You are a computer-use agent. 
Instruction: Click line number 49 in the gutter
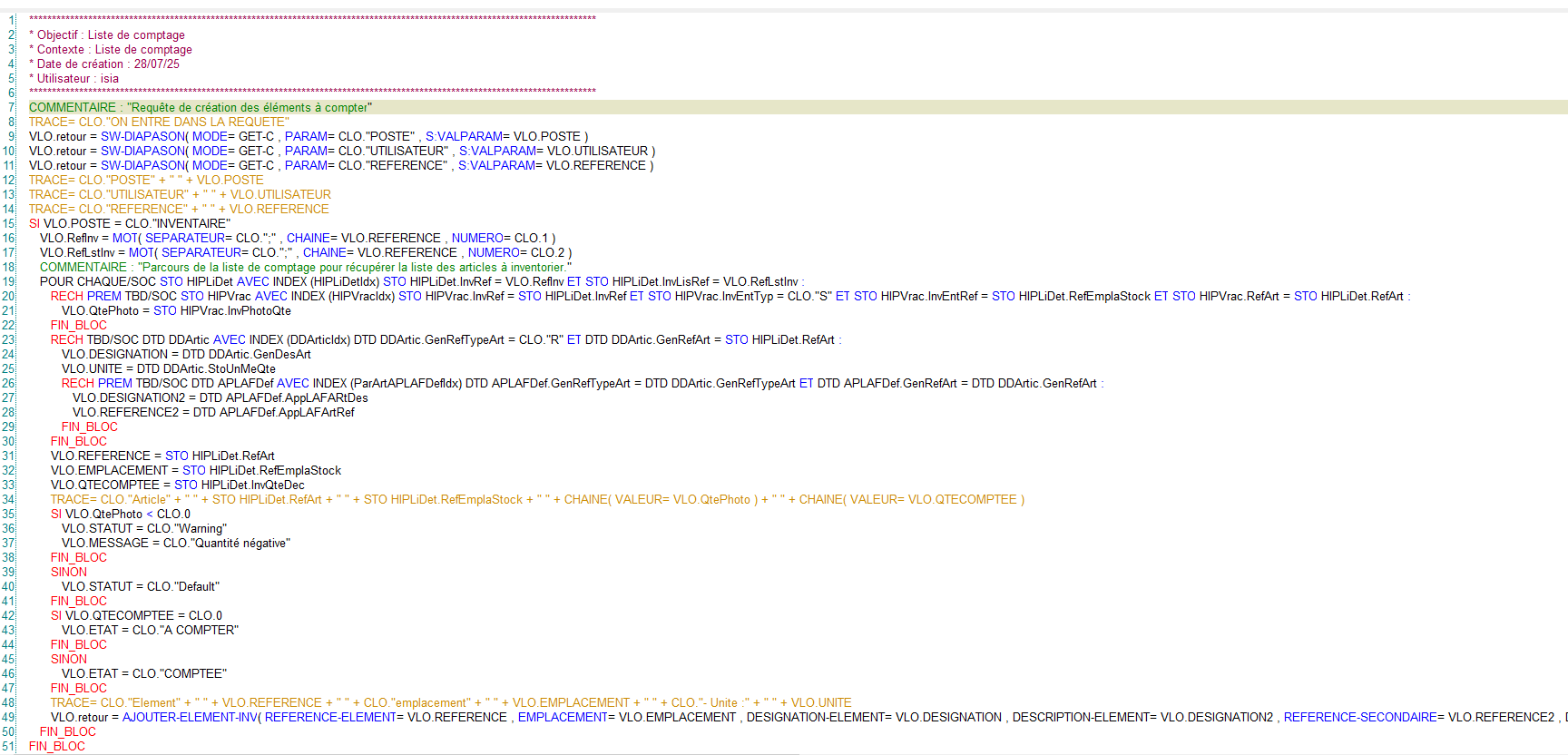coord(8,717)
